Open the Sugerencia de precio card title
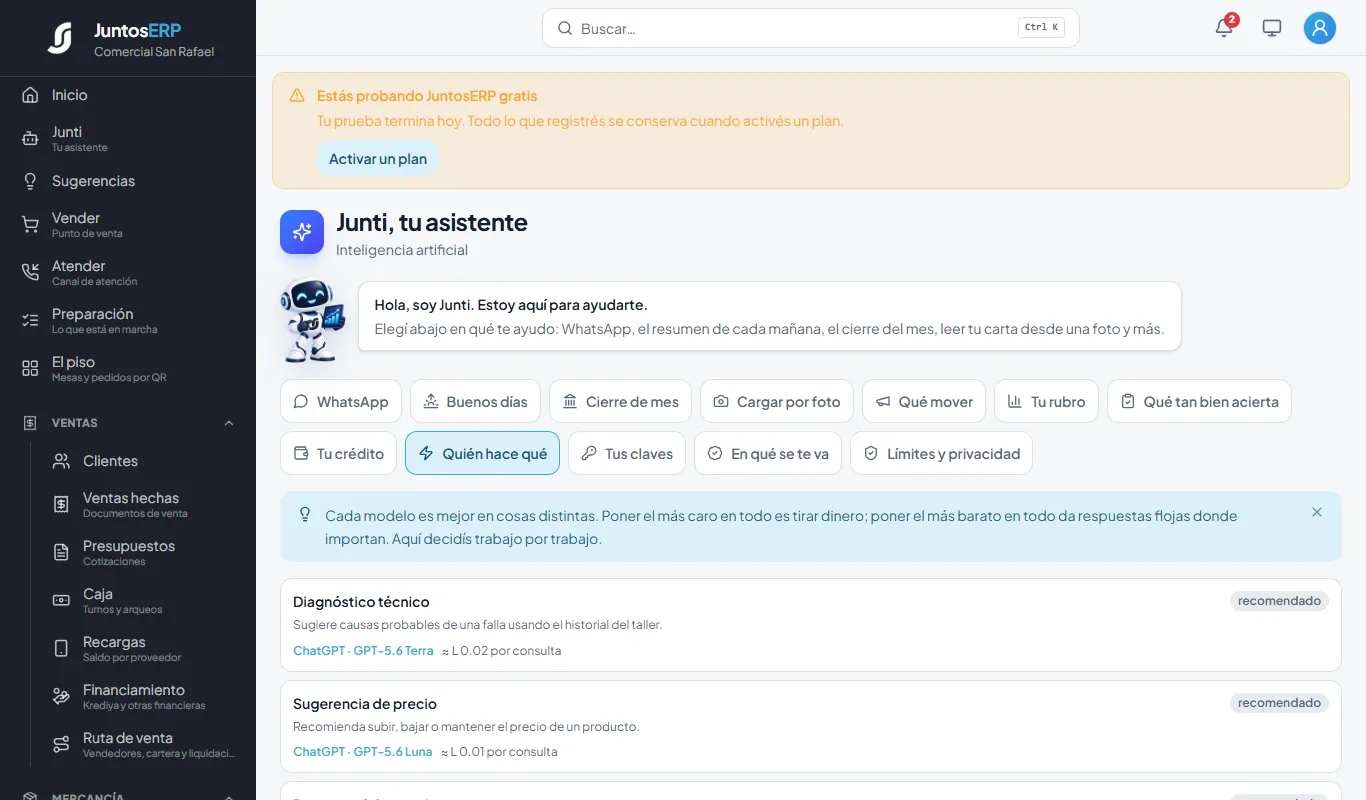 (365, 703)
